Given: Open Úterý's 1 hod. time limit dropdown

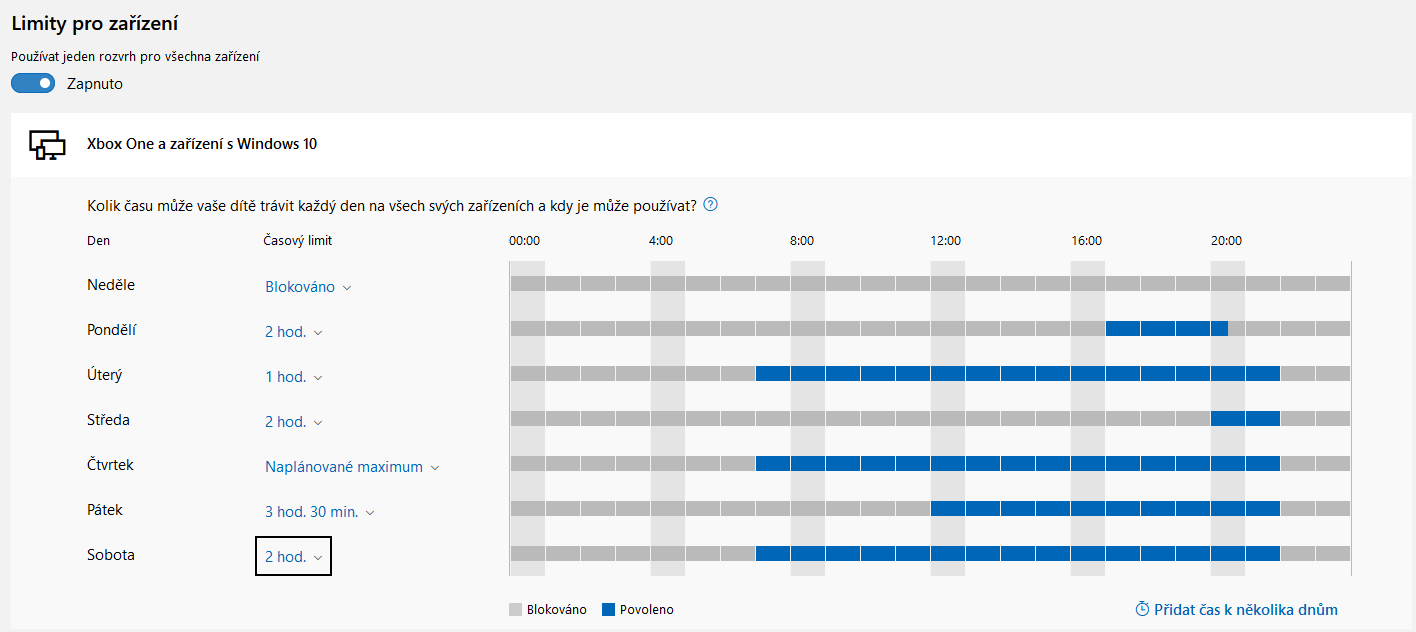Looking at the screenshot, I should click(293, 377).
